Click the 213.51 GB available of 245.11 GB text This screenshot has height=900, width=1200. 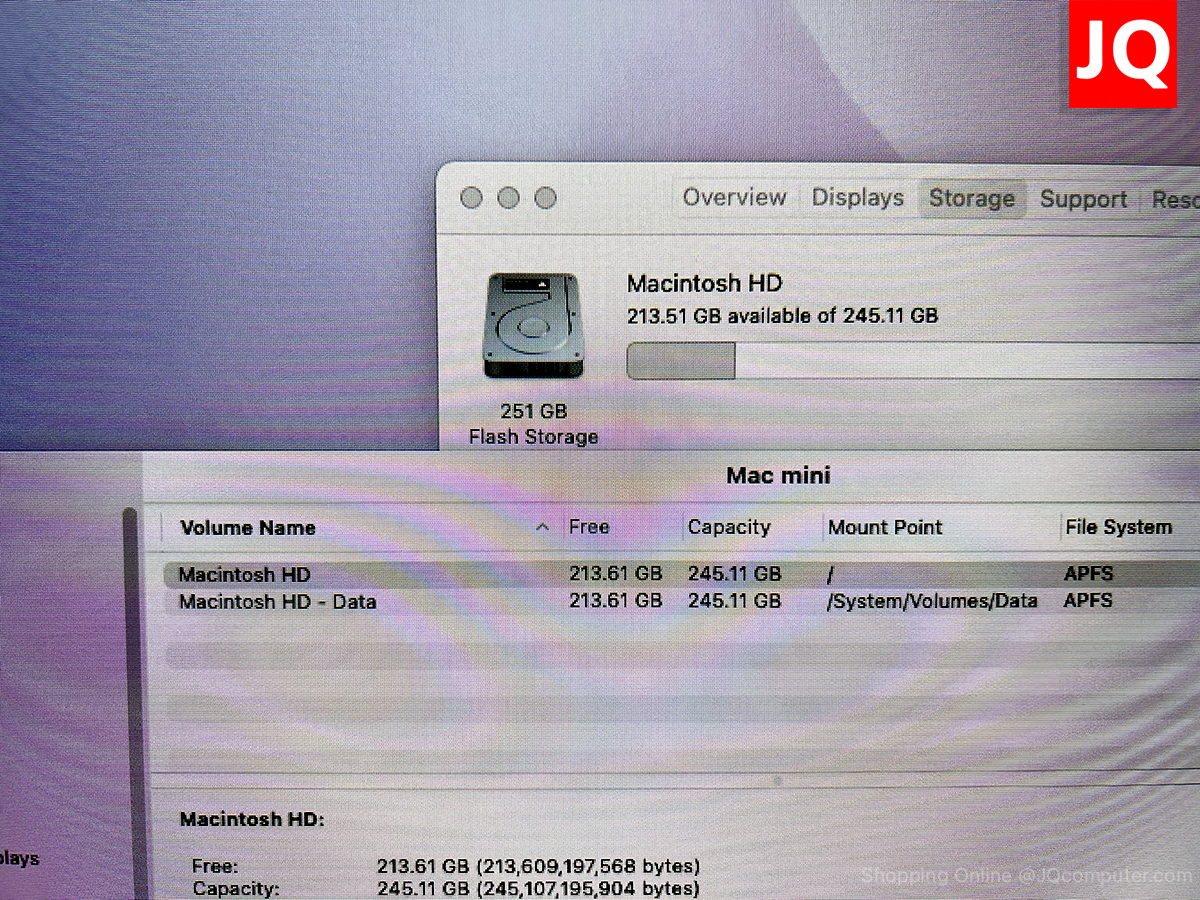pos(782,316)
